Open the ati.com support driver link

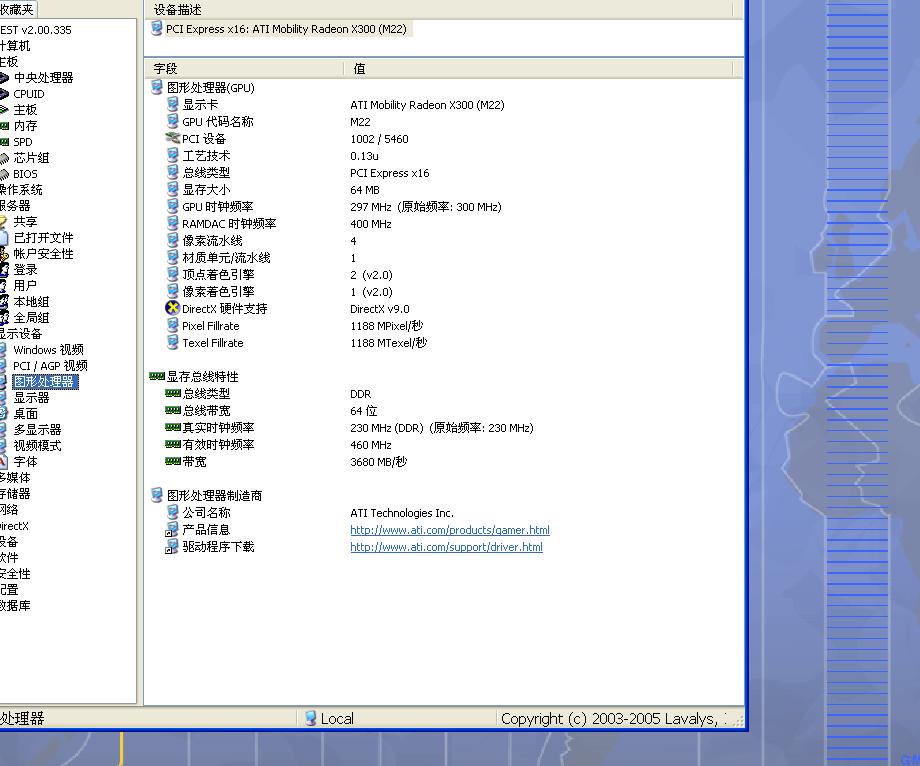coord(447,547)
